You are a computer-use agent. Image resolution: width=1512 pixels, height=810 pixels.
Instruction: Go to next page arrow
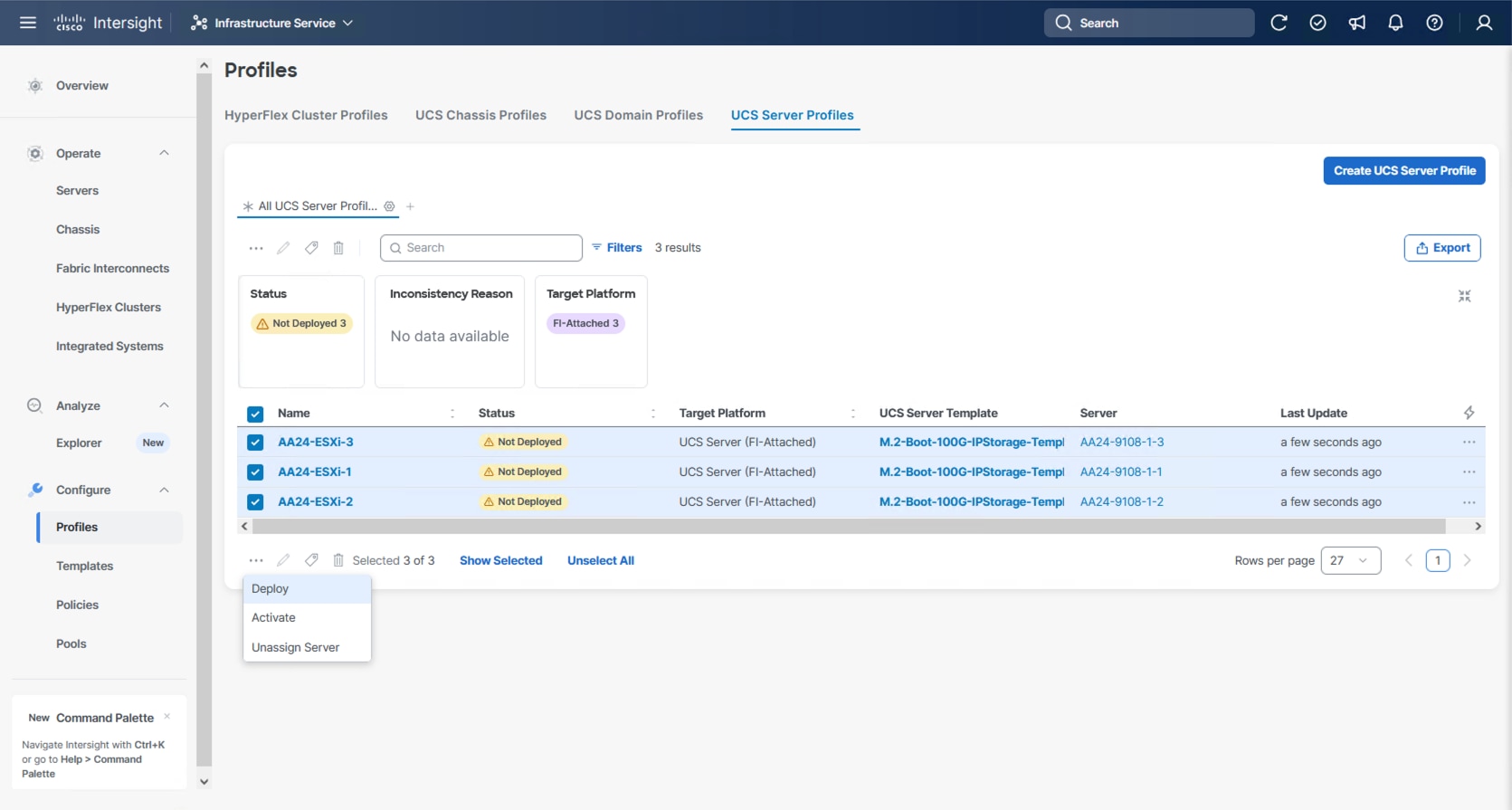point(1467,560)
